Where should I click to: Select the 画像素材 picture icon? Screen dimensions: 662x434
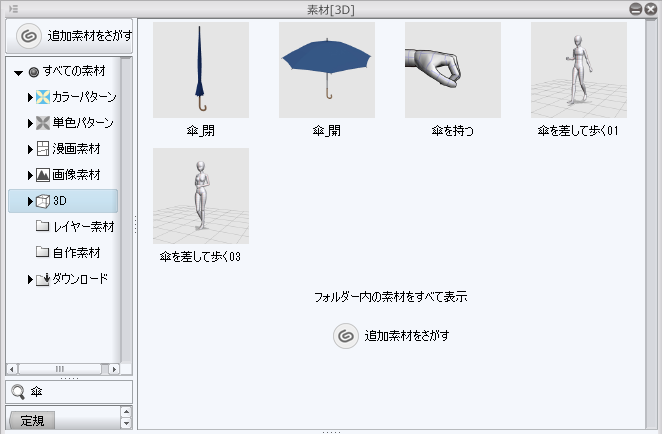[x=43, y=175]
